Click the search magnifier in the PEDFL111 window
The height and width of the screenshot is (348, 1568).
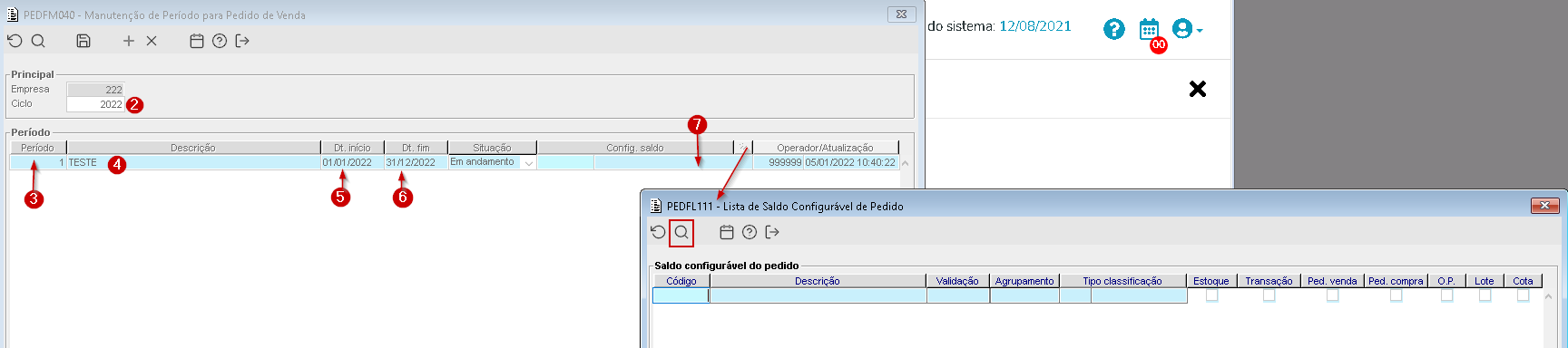click(x=681, y=233)
